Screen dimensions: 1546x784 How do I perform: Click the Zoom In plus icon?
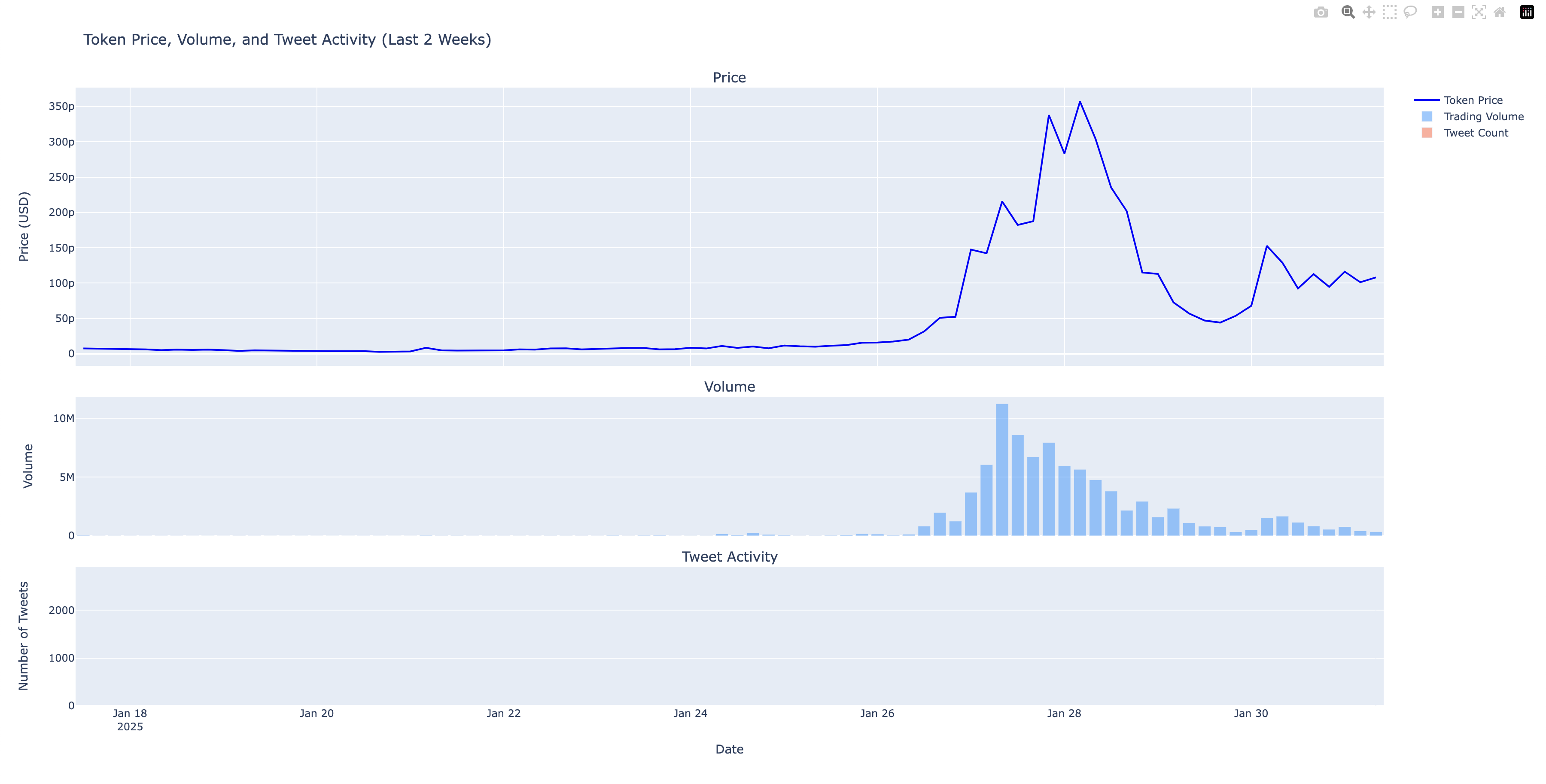1437,12
